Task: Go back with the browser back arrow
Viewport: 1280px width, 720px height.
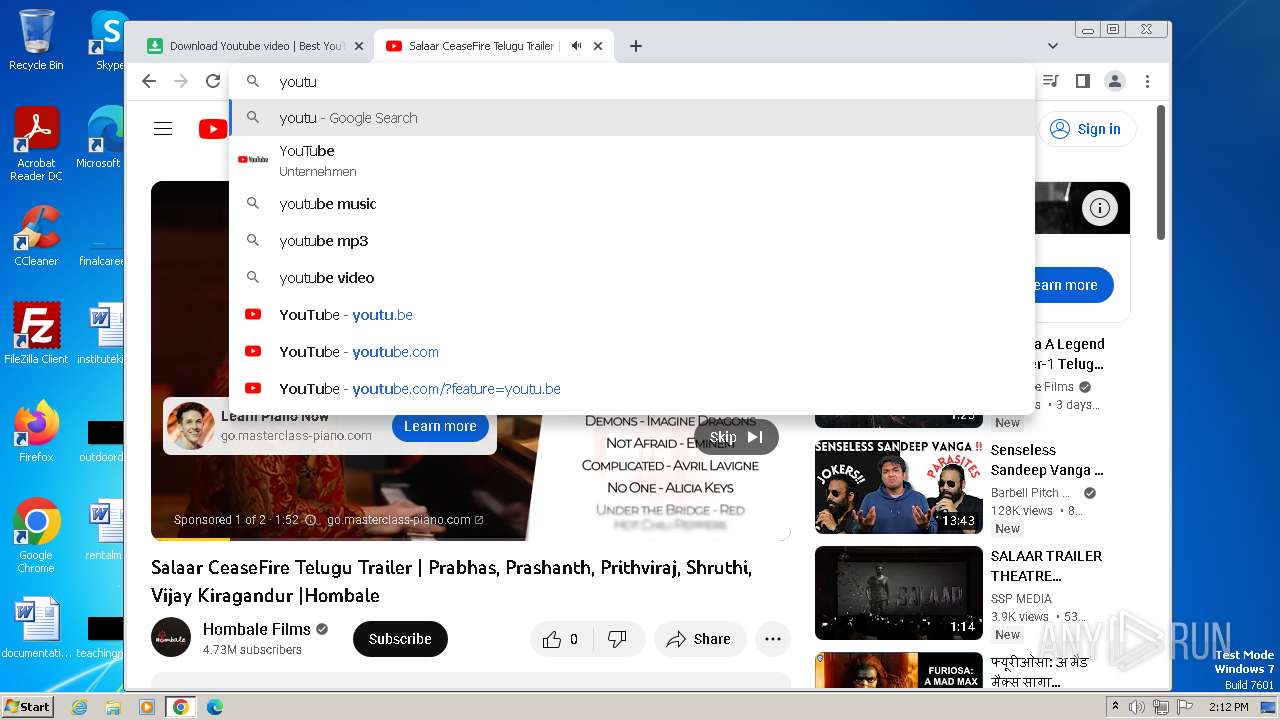Action: [x=149, y=82]
